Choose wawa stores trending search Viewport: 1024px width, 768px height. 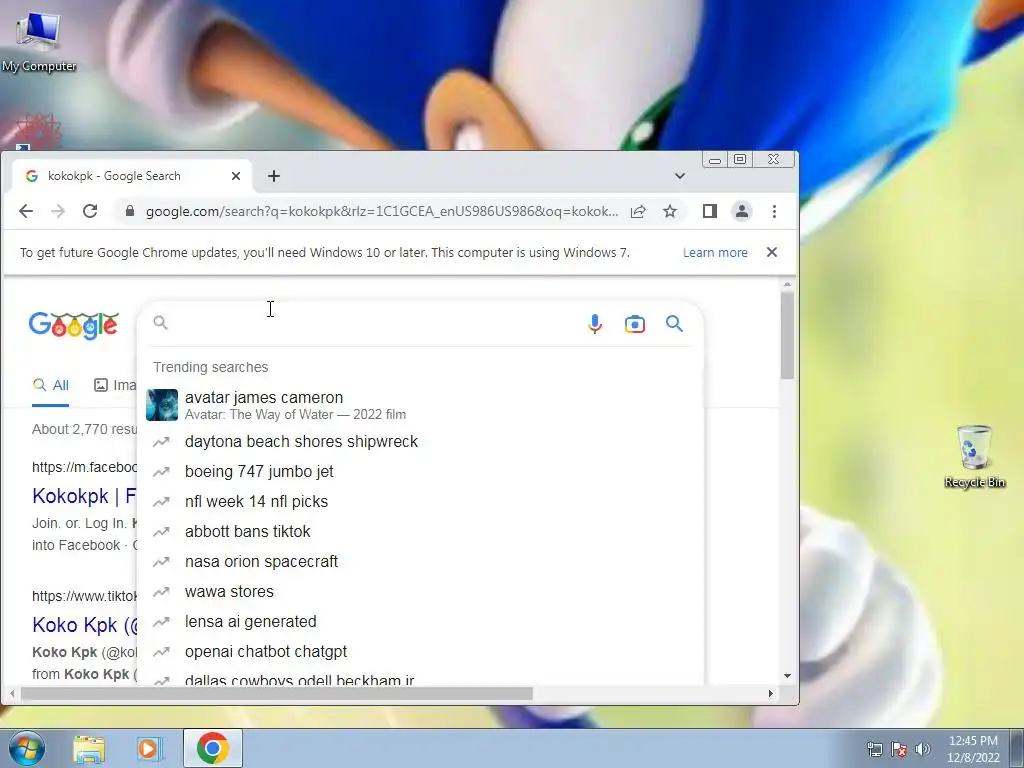[421, 592]
